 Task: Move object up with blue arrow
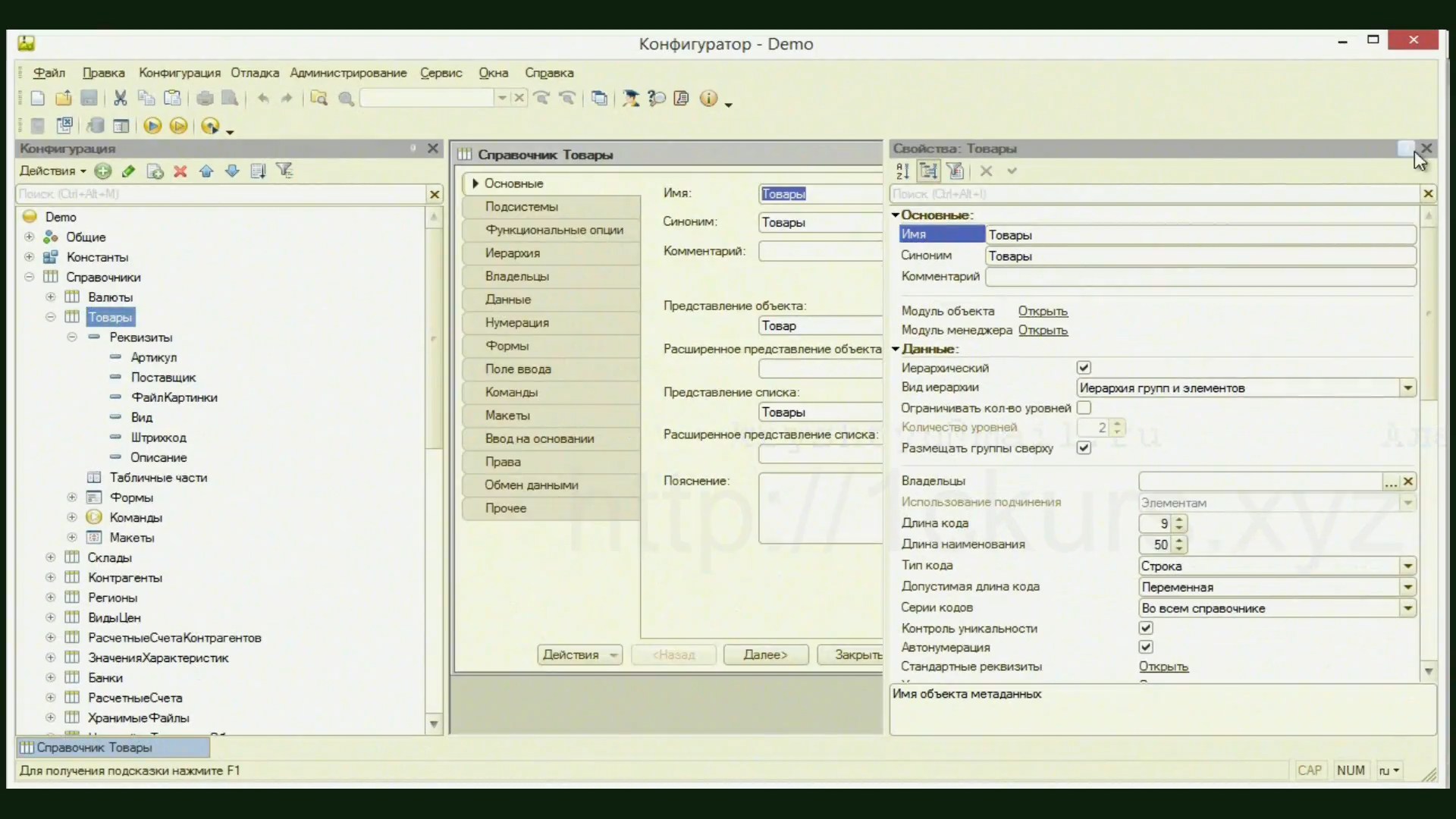tap(206, 171)
